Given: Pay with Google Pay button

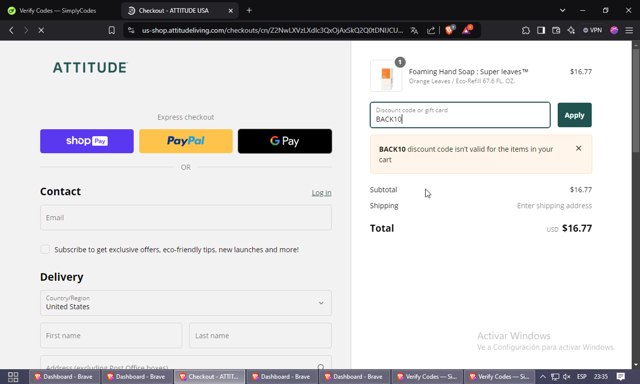Looking at the screenshot, I should click(285, 141).
